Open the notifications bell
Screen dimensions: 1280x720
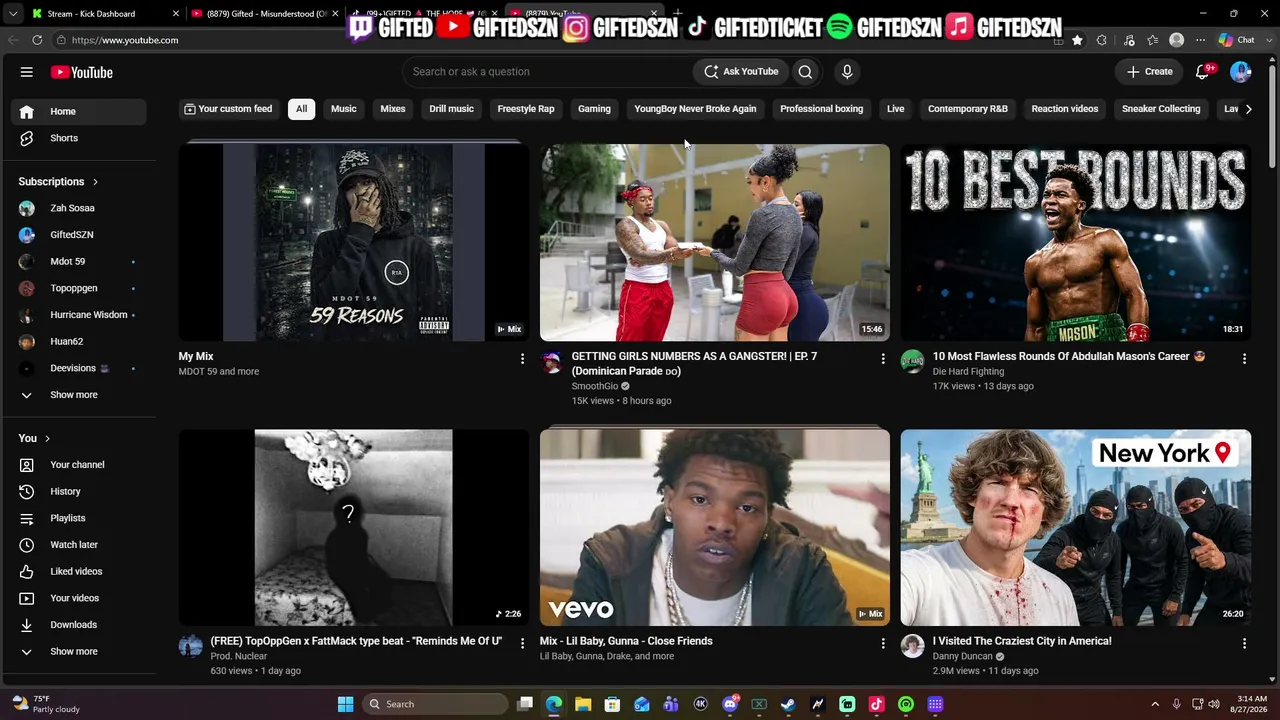1204,72
